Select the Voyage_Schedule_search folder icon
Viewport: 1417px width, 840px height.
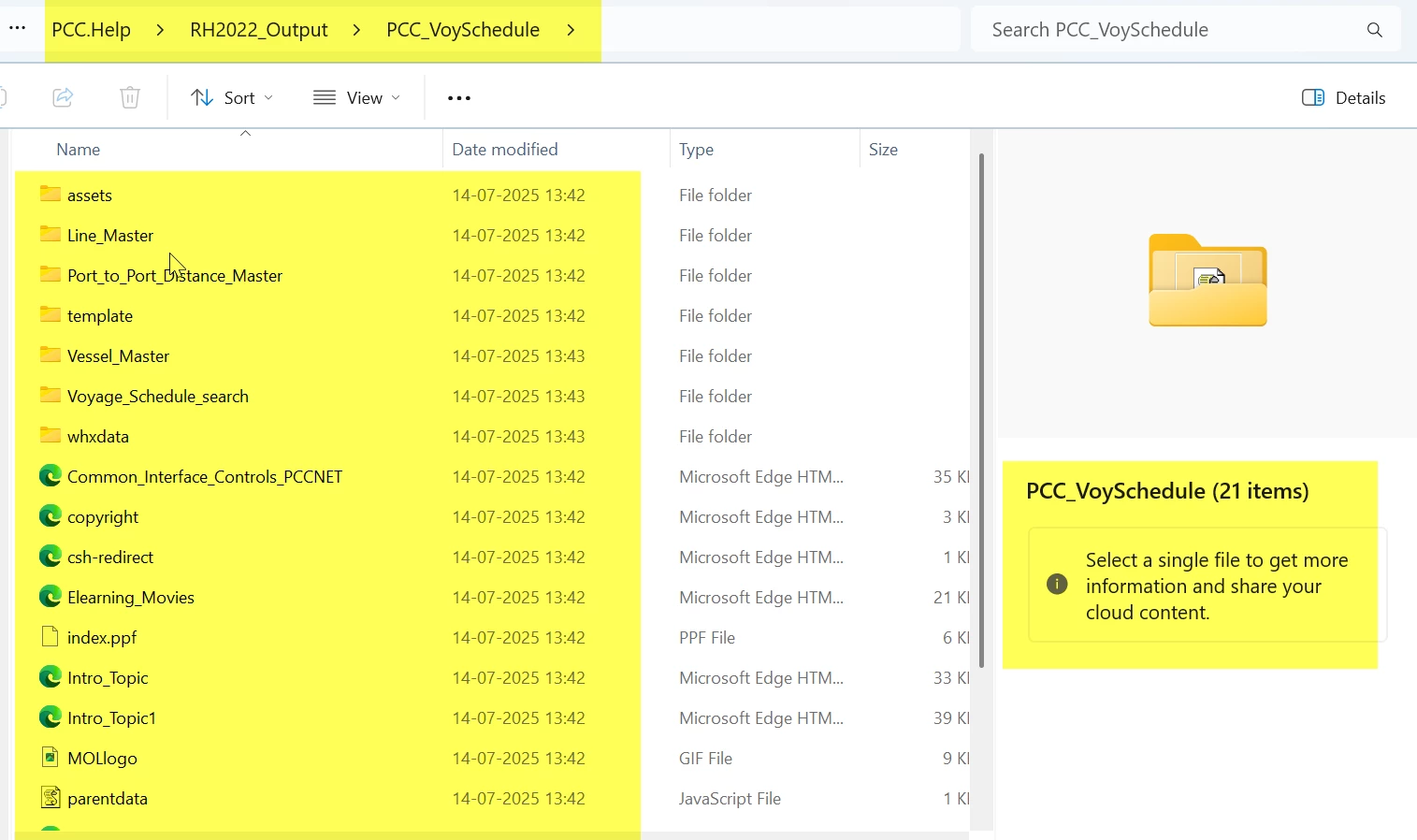pos(51,396)
